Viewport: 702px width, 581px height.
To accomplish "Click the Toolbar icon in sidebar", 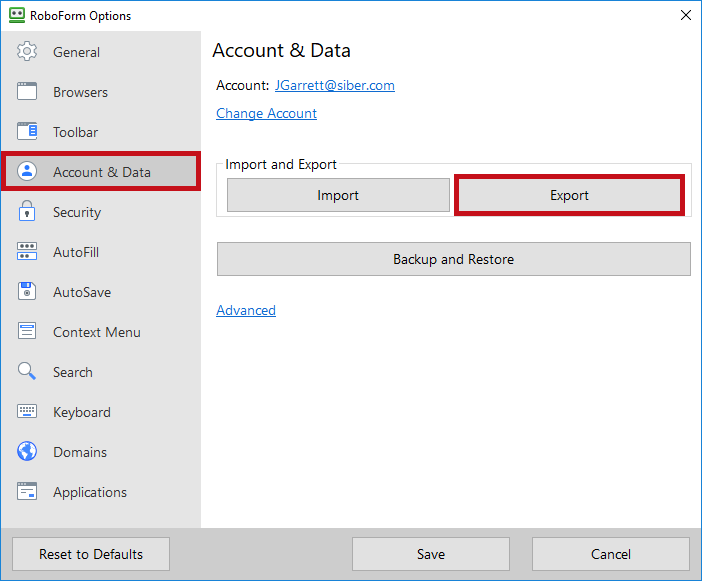I will (27, 132).
